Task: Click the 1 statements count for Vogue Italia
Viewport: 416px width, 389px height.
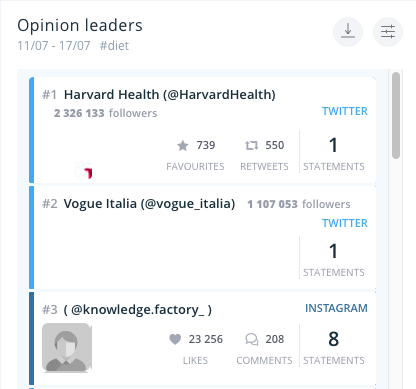Action: [x=333, y=251]
